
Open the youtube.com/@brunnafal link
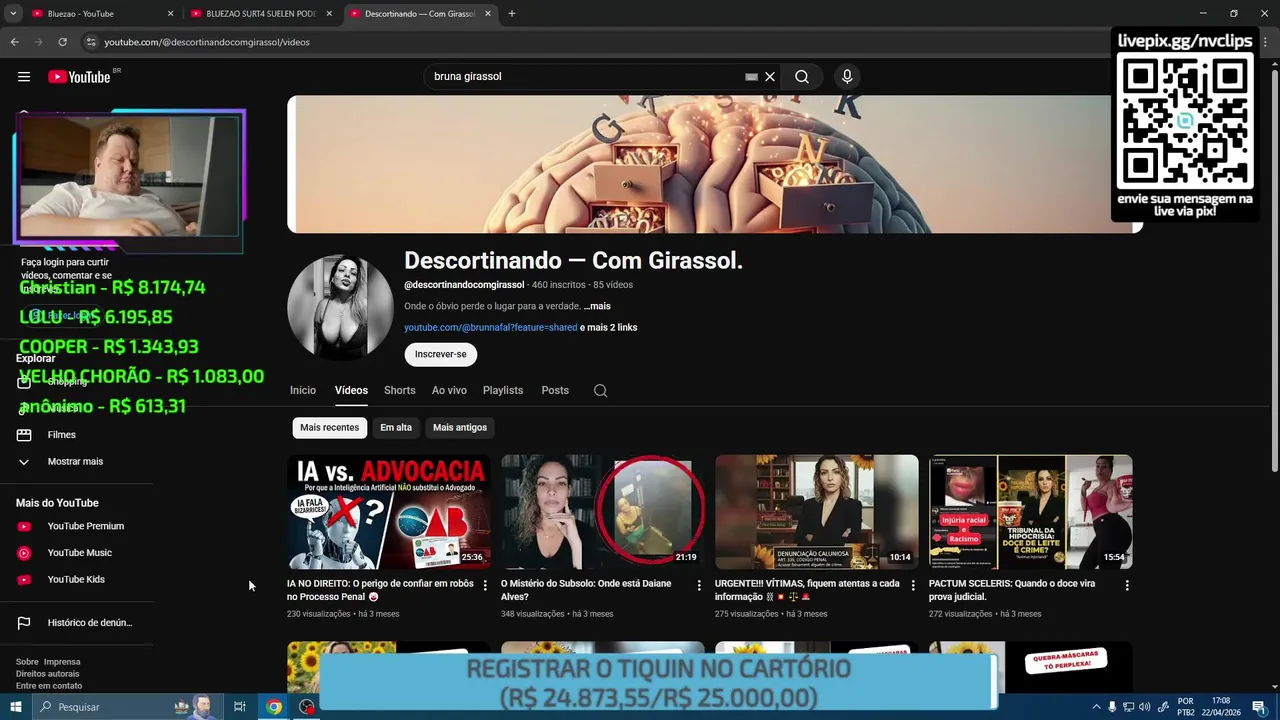pyautogui.click(x=490, y=328)
